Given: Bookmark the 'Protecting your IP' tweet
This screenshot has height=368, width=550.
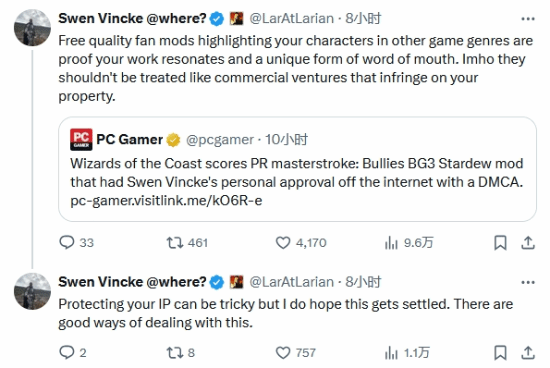Looking at the screenshot, I should click(500, 353).
